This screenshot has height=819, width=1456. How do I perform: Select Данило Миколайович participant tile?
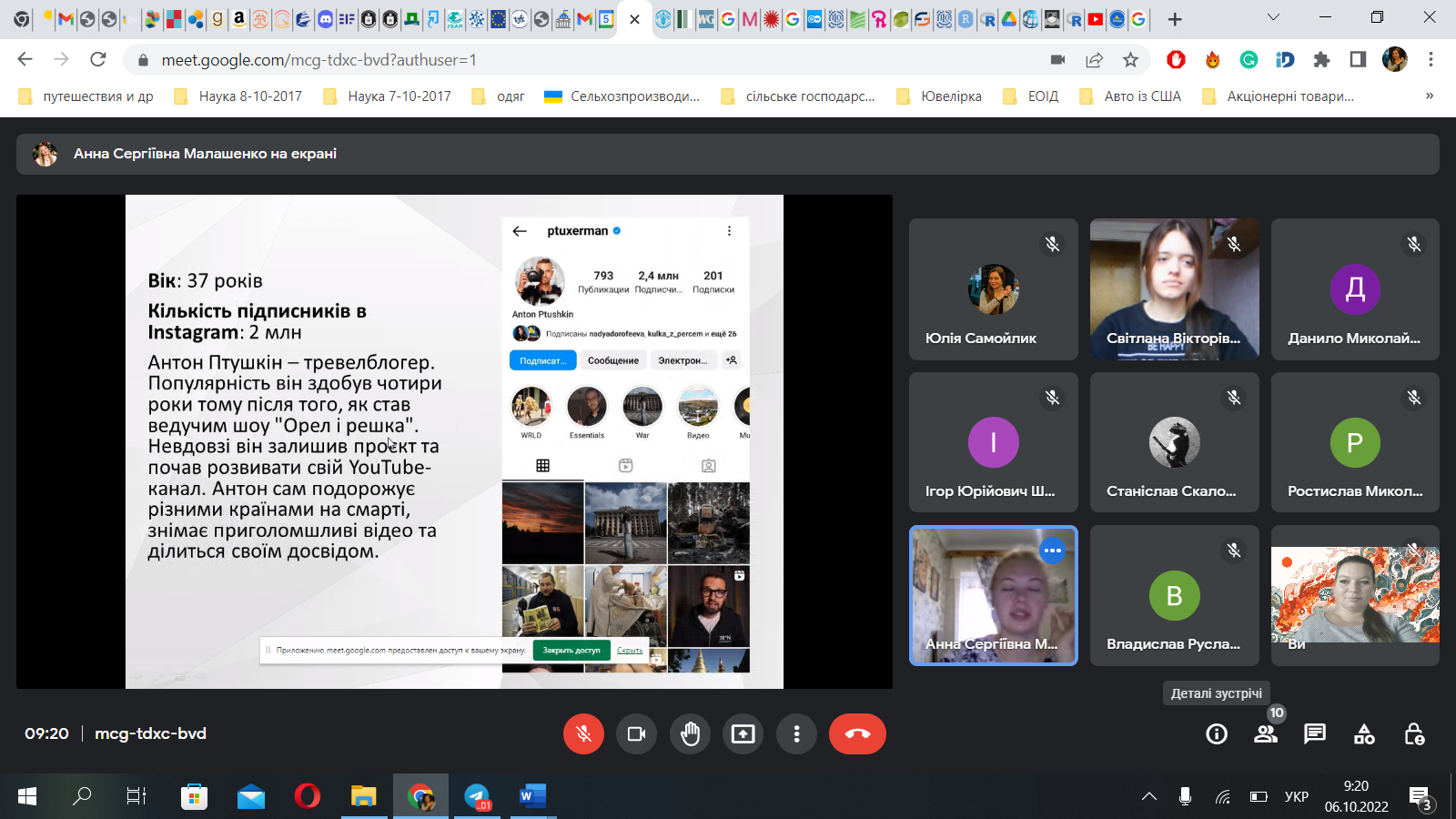(x=1355, y=289)
